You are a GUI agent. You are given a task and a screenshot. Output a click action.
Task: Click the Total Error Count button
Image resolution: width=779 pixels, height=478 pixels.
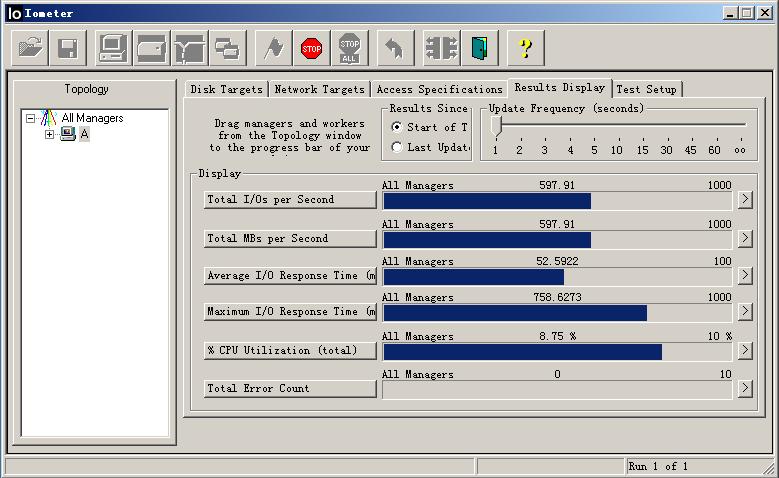click(290, 388)
